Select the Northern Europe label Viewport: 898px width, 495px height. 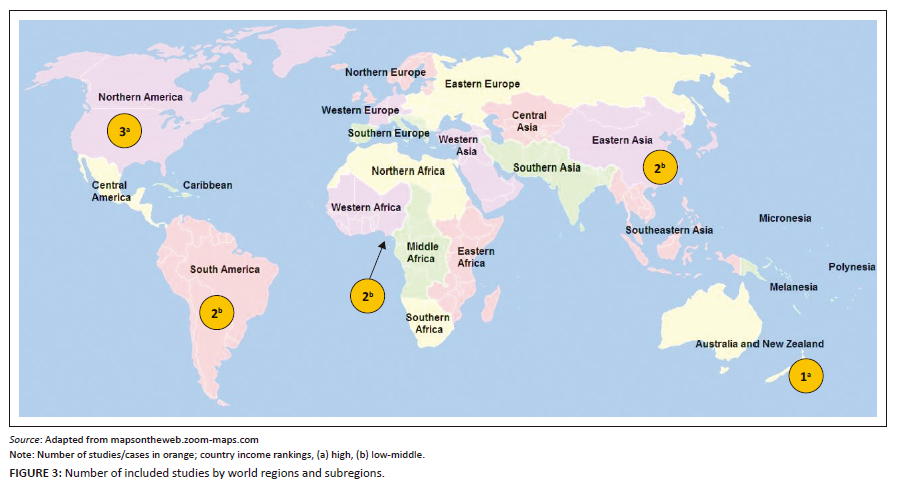[x=385, y=73]
